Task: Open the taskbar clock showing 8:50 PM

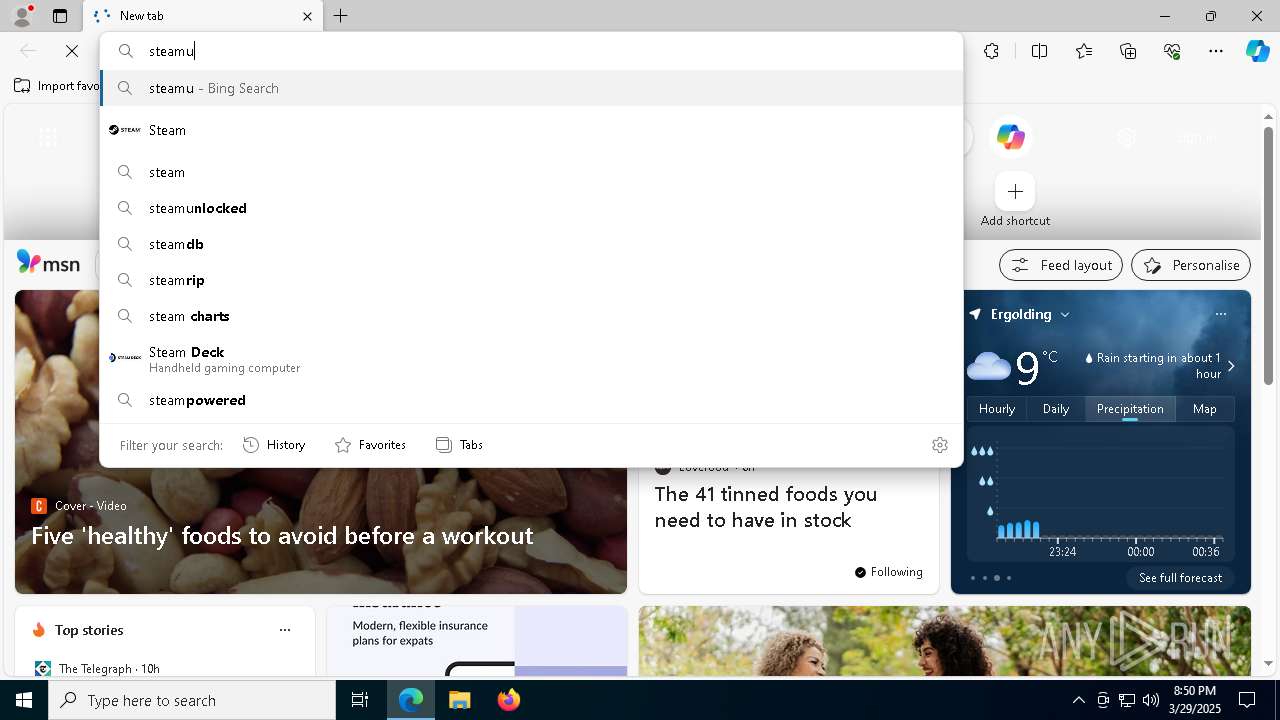Action: tap(1194, 700)
